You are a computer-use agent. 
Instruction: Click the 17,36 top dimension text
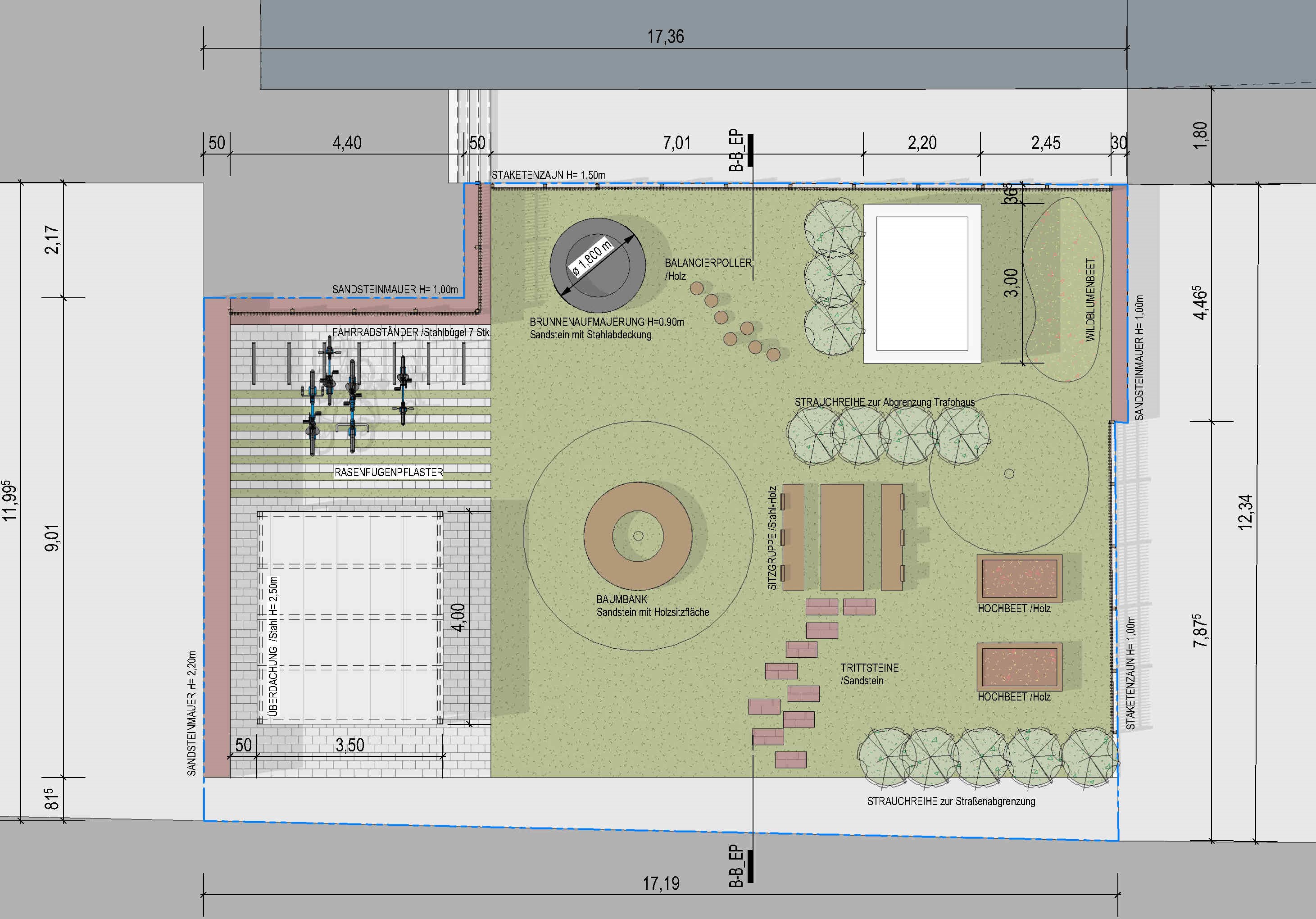point(666,36)
